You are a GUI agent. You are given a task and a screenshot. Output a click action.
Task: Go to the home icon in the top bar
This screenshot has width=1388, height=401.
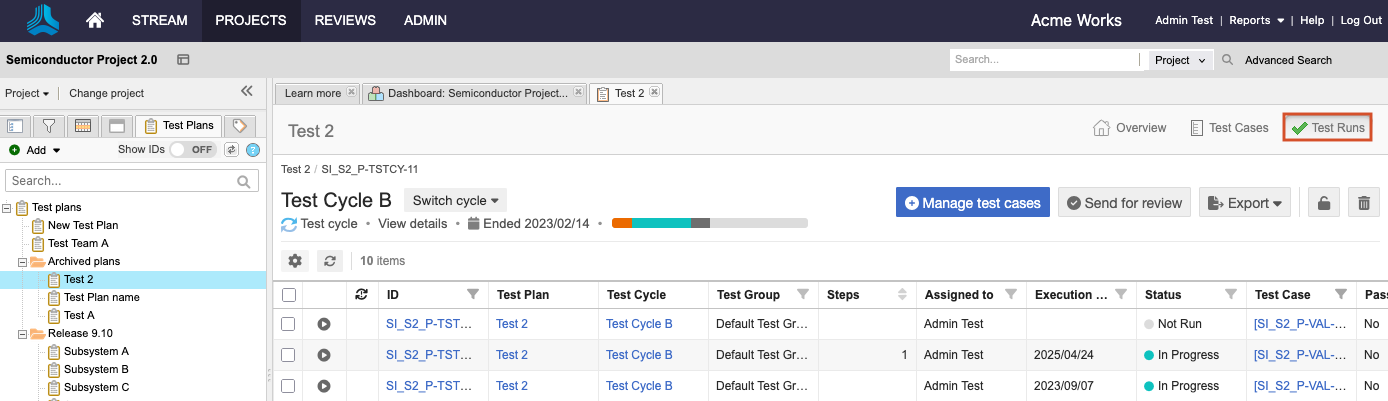(95, 20)
